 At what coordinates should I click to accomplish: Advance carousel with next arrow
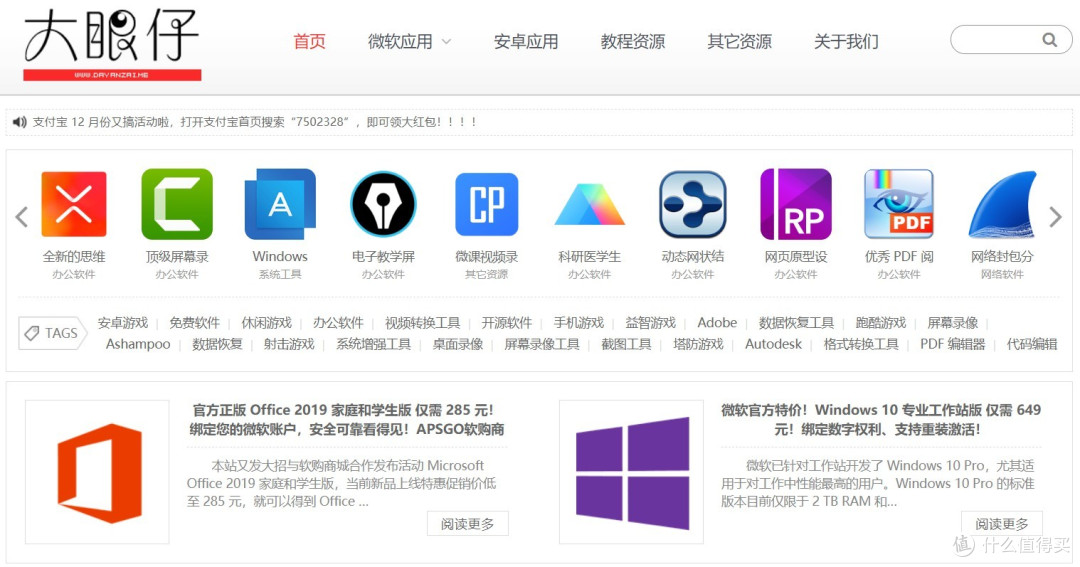1055,217
